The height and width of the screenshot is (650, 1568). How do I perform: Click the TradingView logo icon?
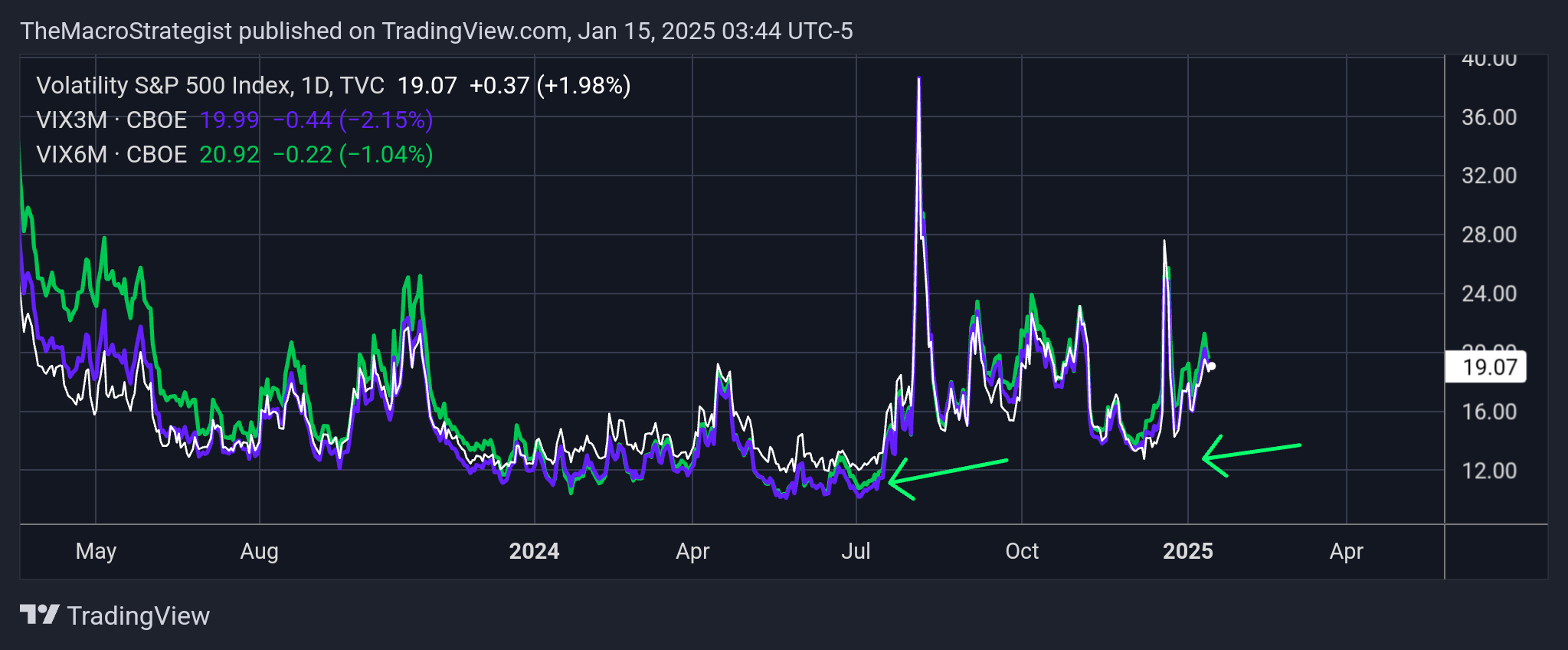click(39, 615)
